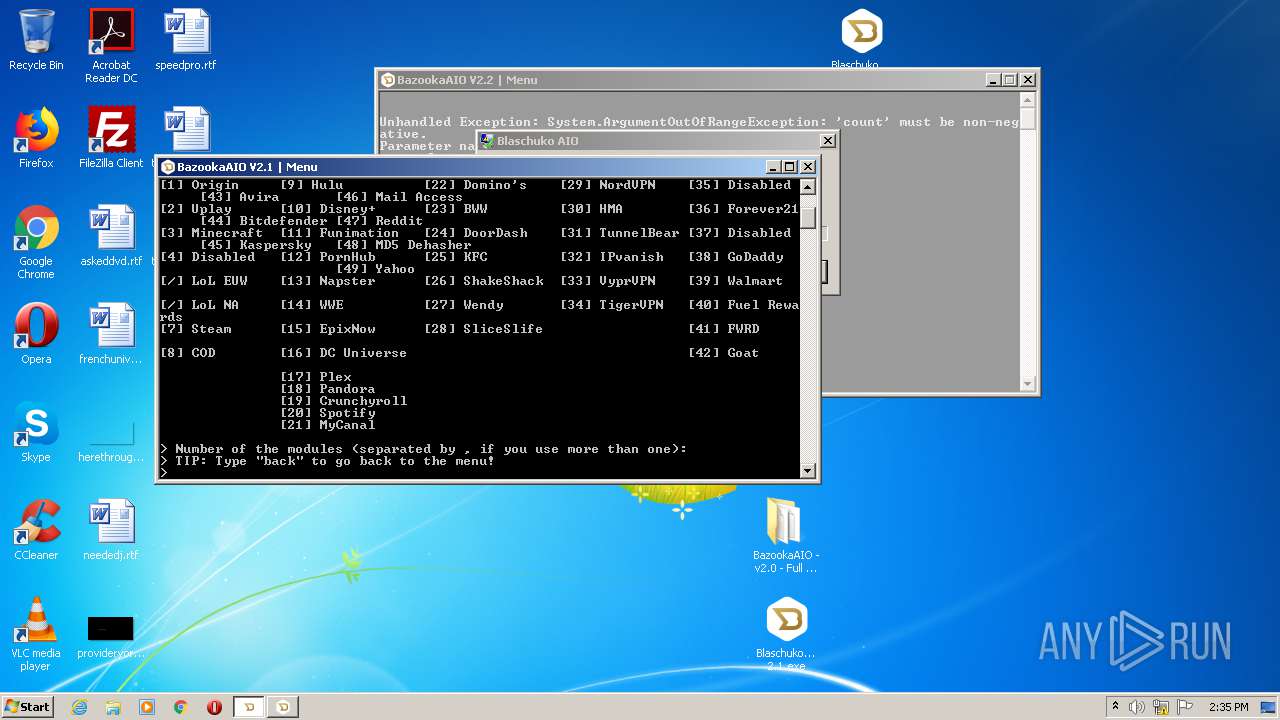Click the BazookaAIO V2.2 window system icon
The width and height of the screenshot is (1280, 720).
[x=388, y=80]
